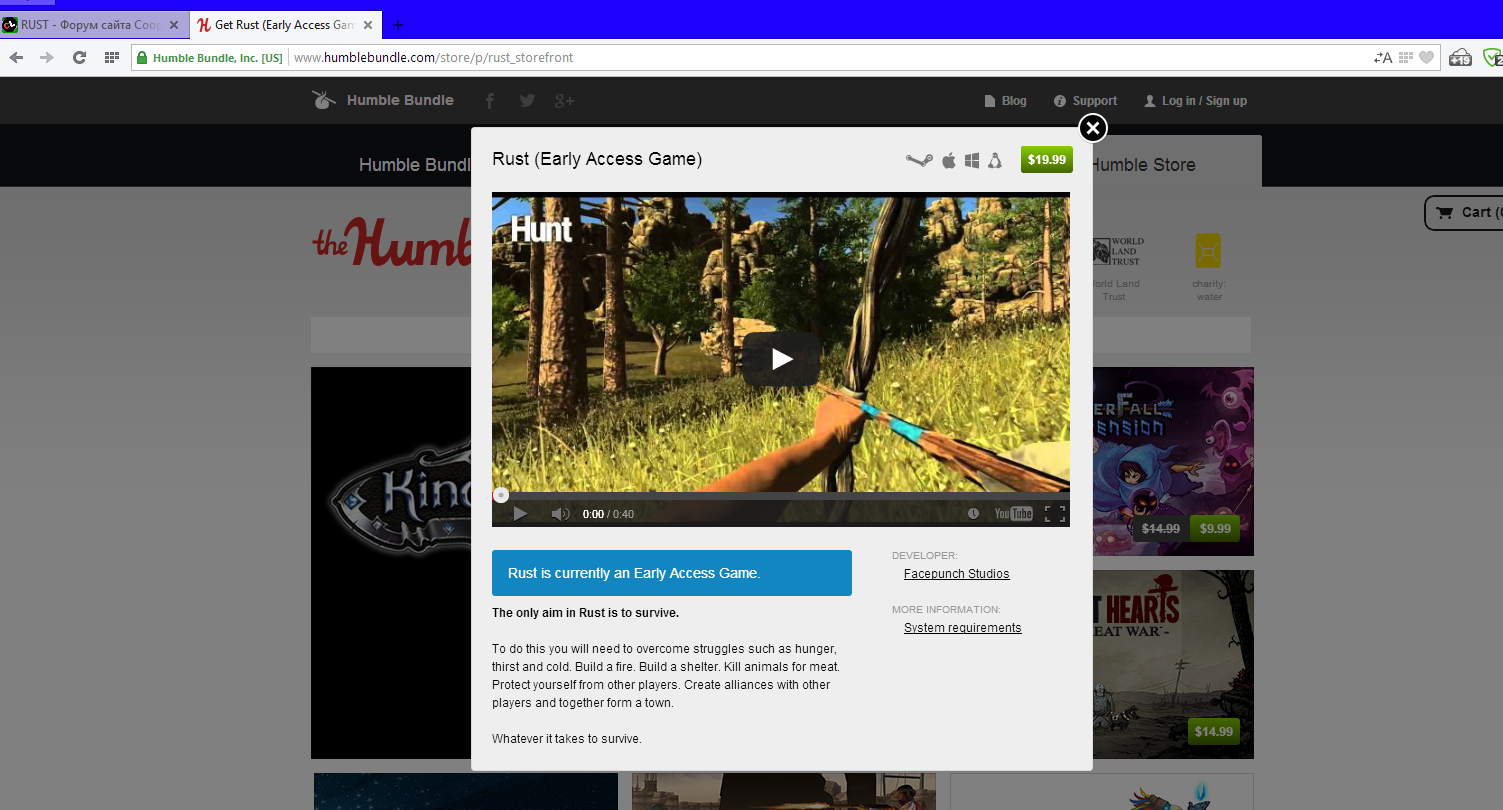Open the Humble Bundle Twitter icon
This screenshot has height=810, width=1503.
click(x=527, y=101)
